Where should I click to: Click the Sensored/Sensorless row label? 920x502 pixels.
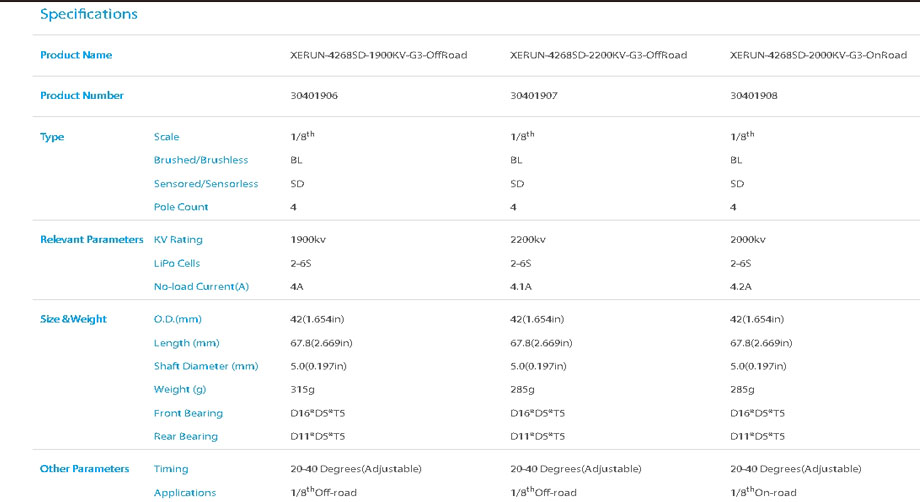point(206,184)
